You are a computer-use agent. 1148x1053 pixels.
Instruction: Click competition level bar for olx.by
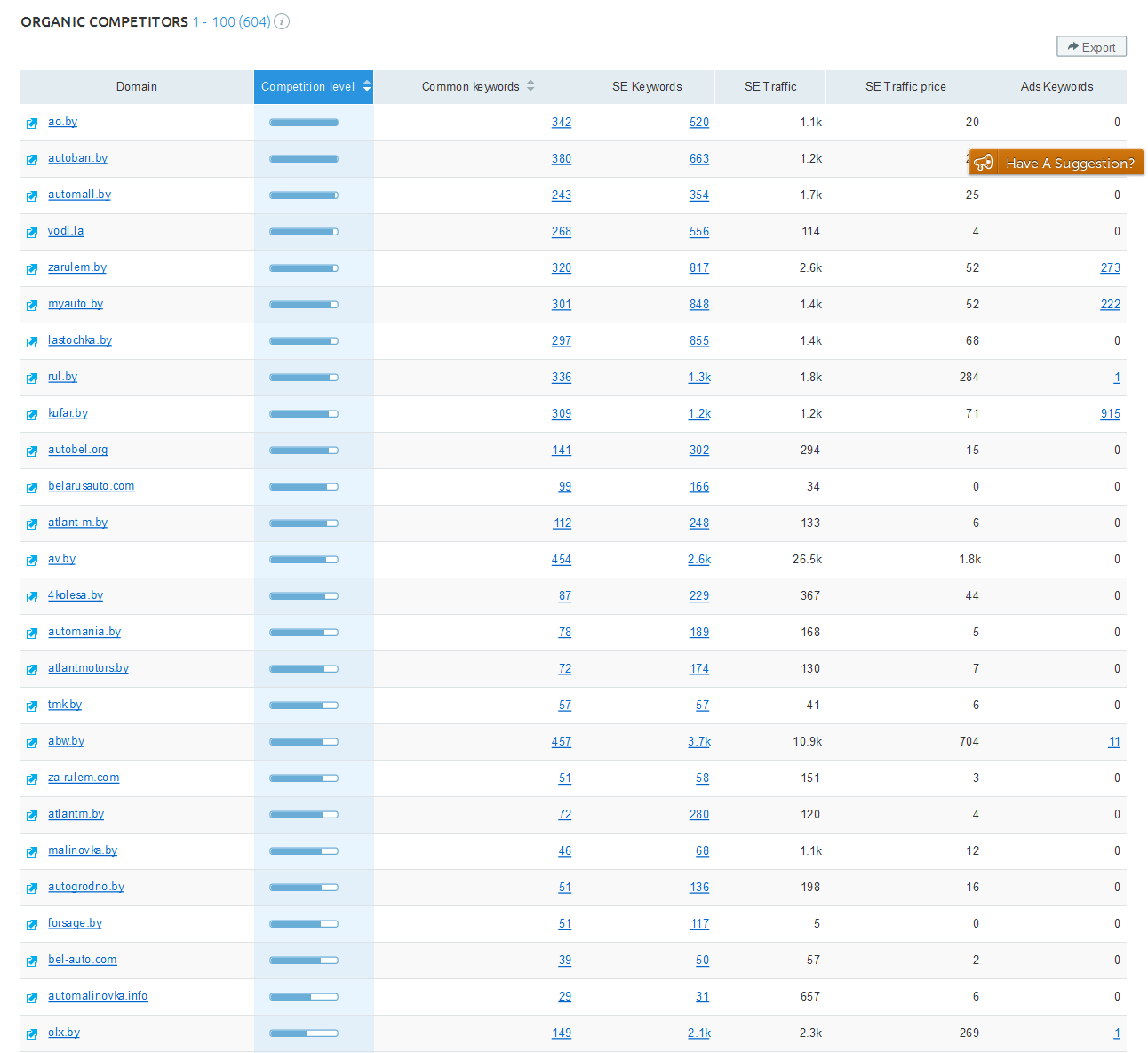(304, 1033)
